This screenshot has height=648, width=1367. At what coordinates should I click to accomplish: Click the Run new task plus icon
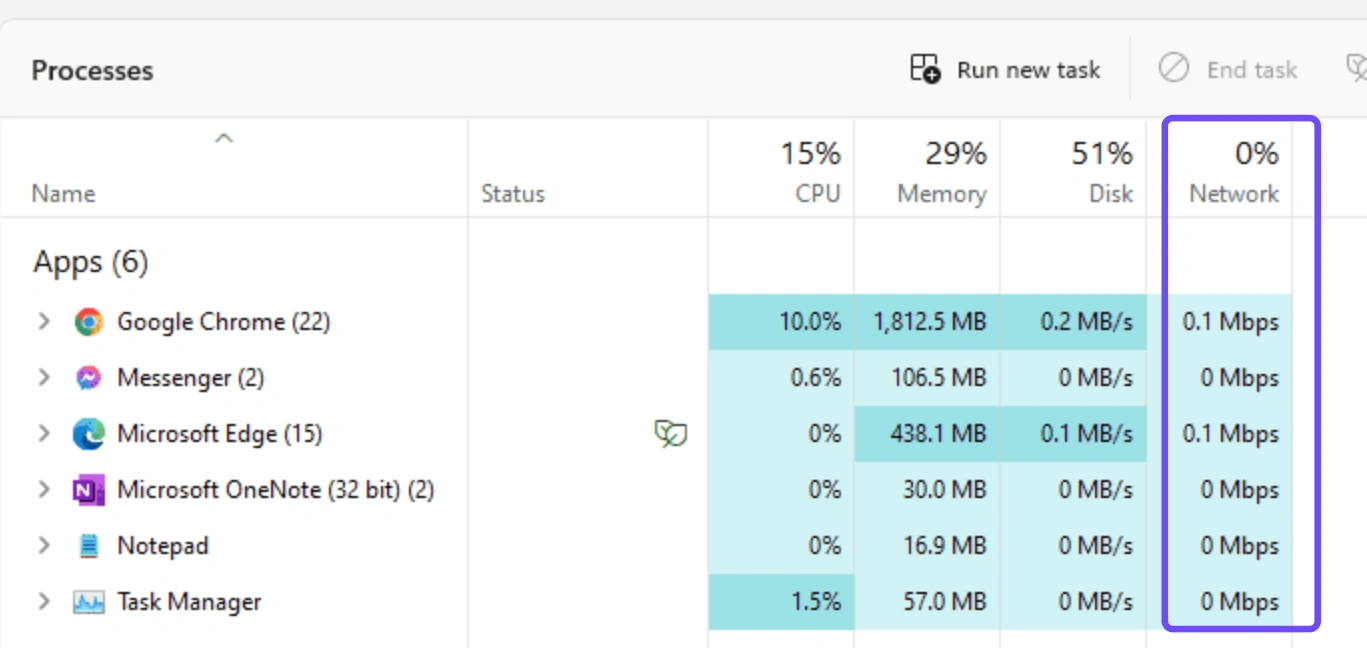925,69
